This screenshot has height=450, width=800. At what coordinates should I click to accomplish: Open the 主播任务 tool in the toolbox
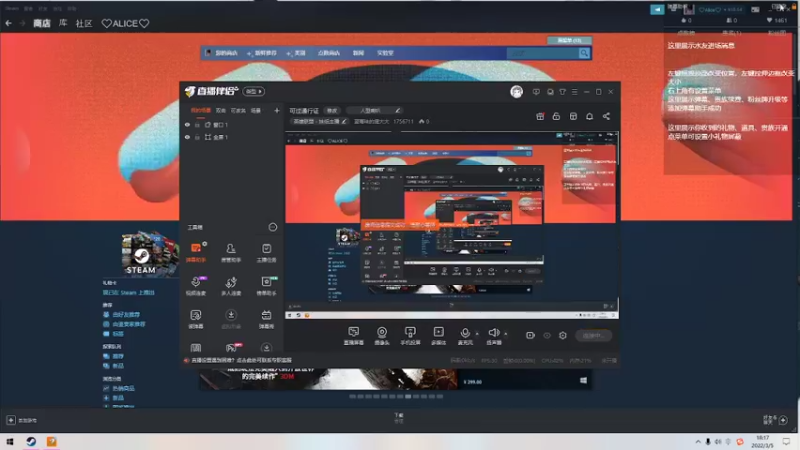point(266,253)
